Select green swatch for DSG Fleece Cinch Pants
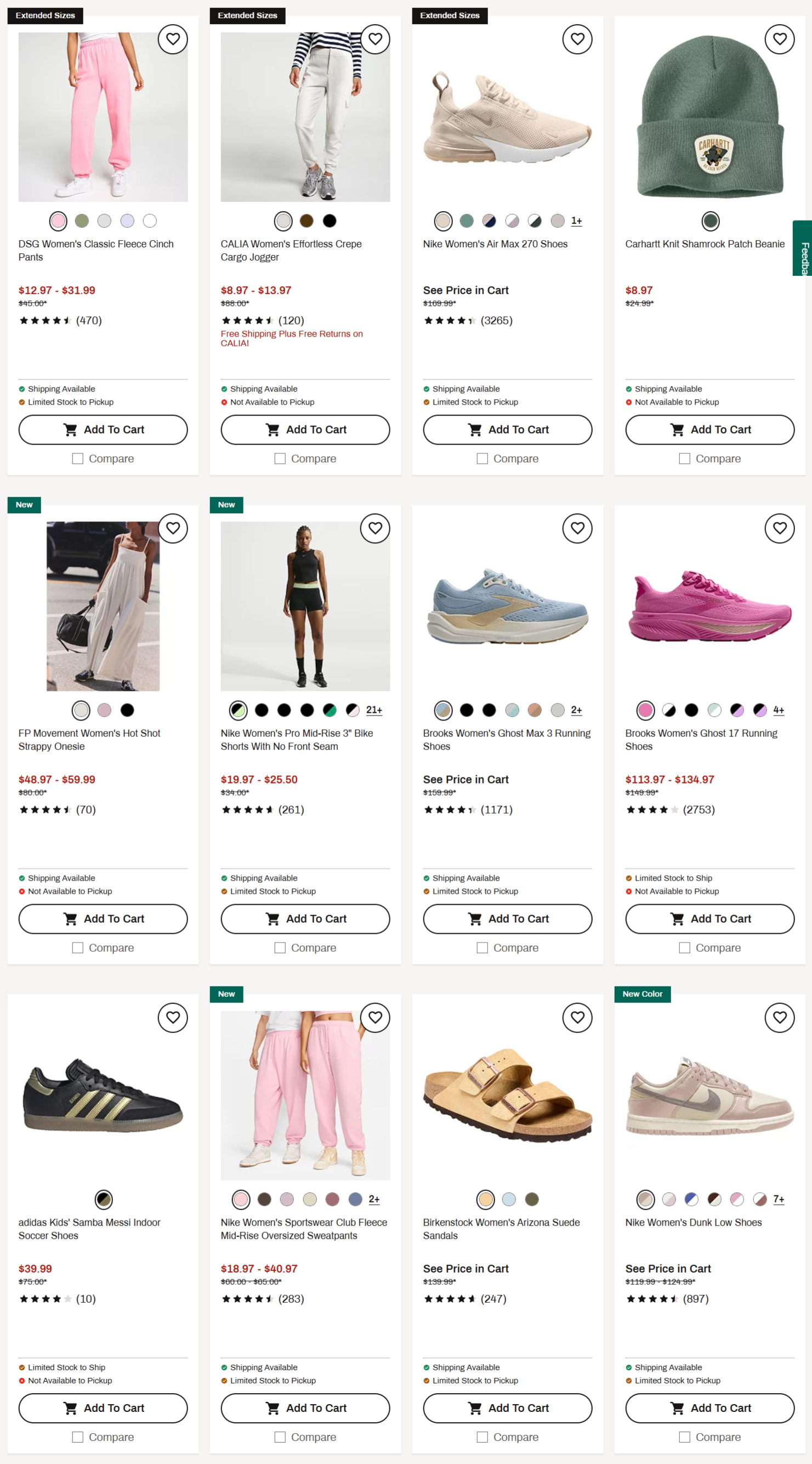The height and width of the screenshot is (1464, 812). click(82, 221)
